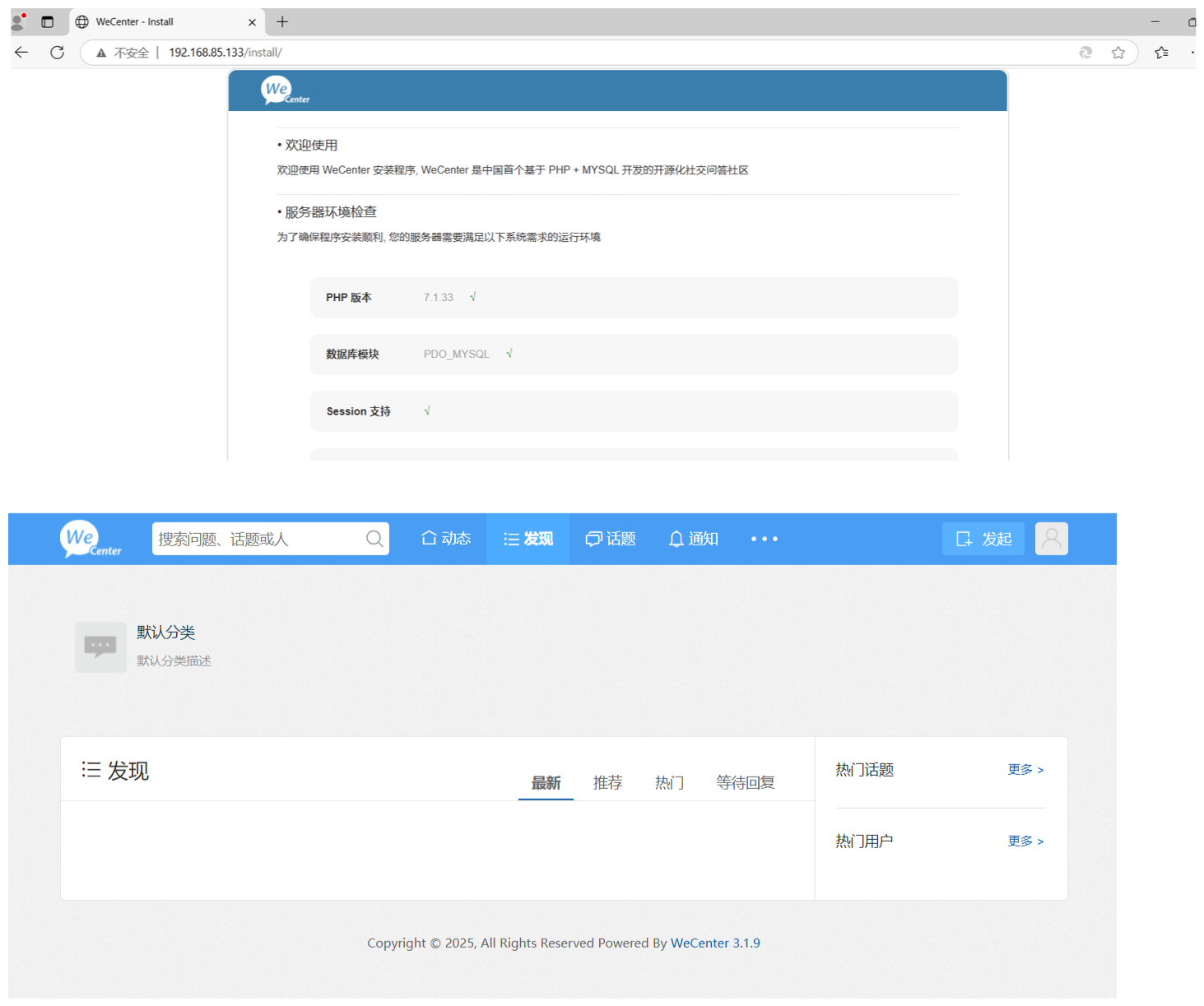
Task: Click 更多 next to 热门话题
Action: [x=1025, y=770]
